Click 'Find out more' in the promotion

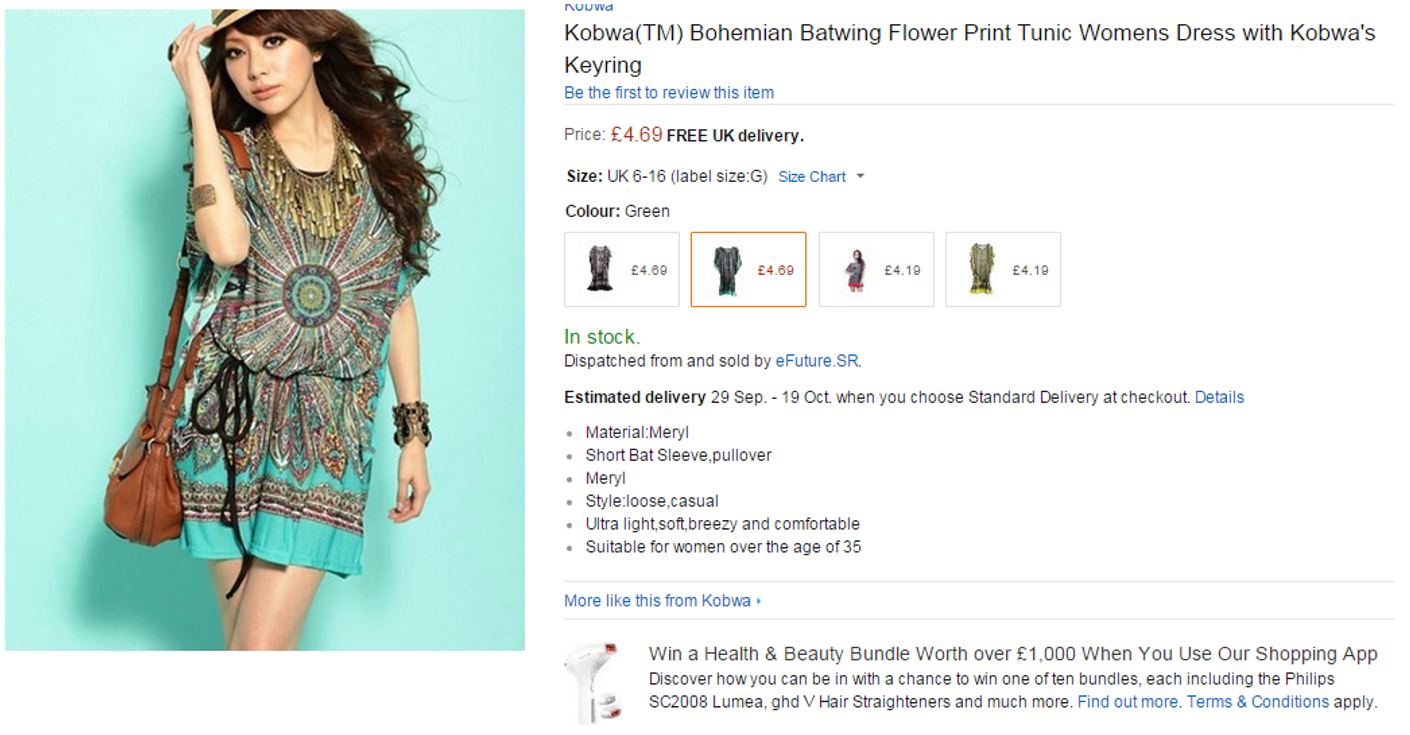[x=1127, y=702]
